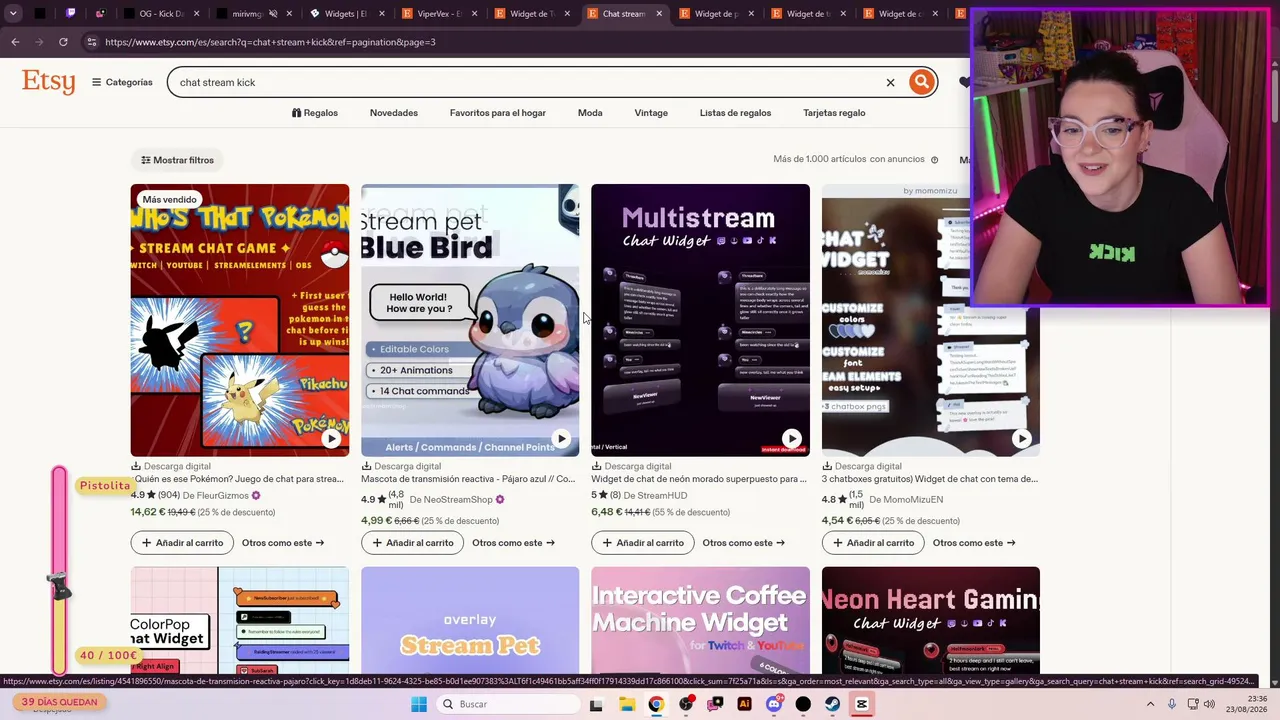This screenshot has height=720, width=1280.
Task: Switch to Chrome in the taskbar
Action: 656,704
